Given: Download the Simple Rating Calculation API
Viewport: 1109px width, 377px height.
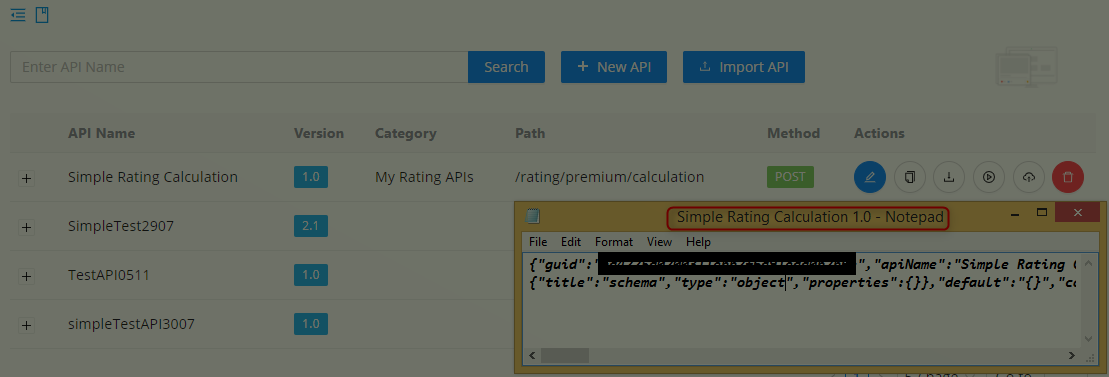Looking at the screenshot, I should 949,177.
